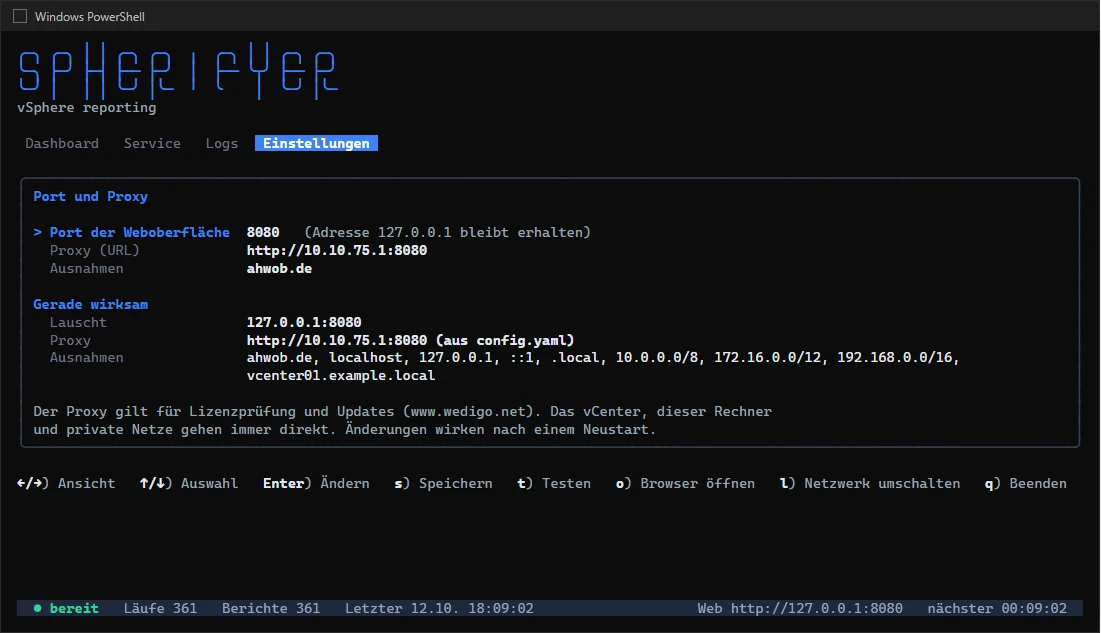Select the Einstellungen tab

pos(316,143)
